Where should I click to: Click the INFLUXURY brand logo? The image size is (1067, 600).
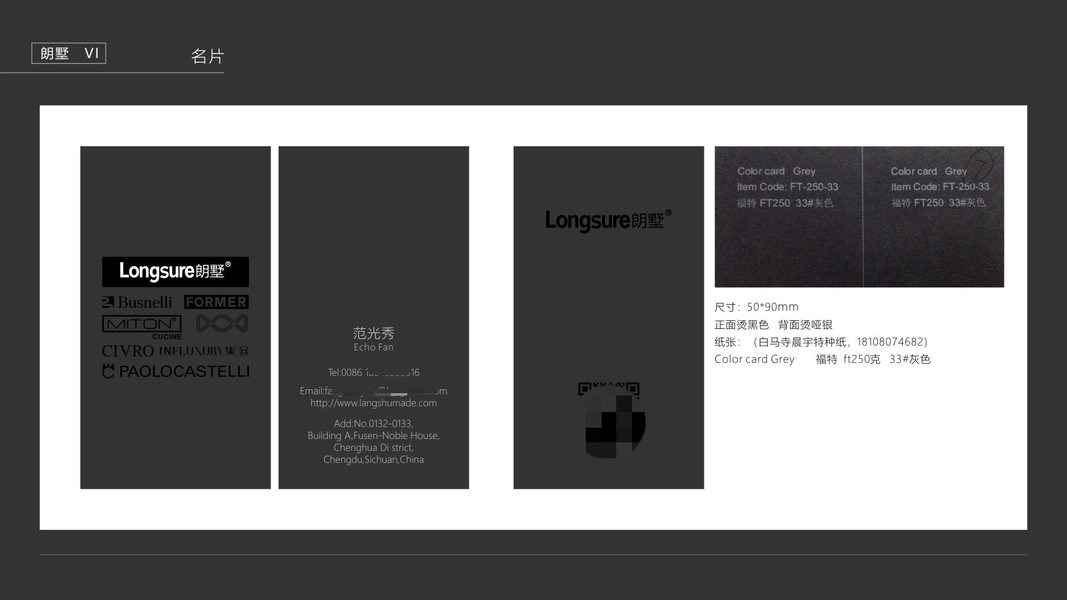(203, 351)
